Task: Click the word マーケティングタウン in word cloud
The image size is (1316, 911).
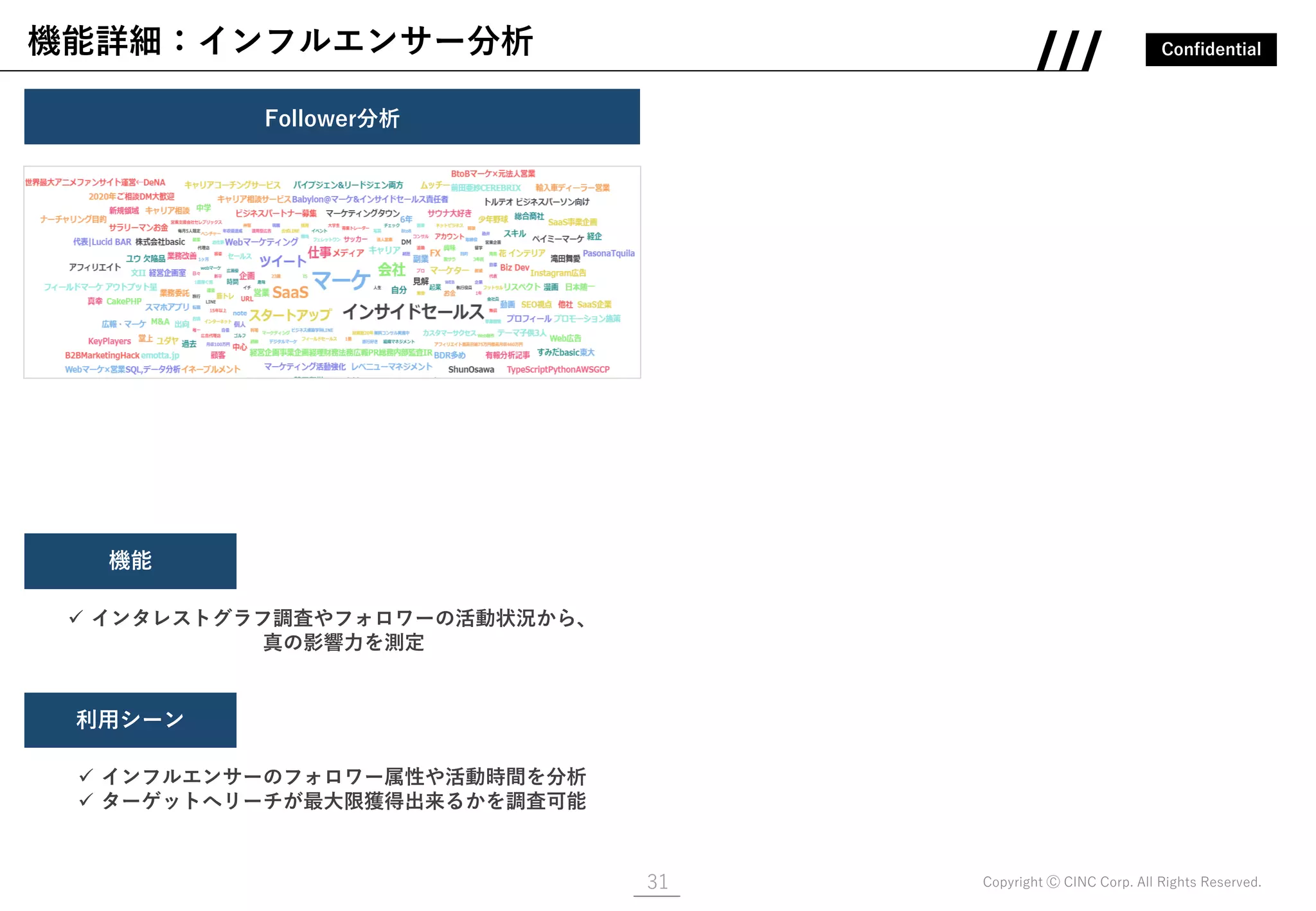Action: coord(362,213)
